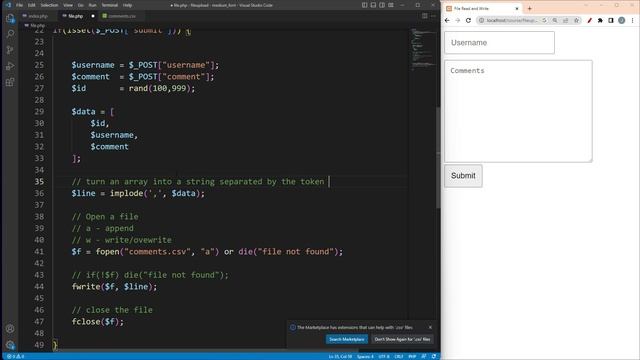Change CRLF end of line sequence
The image size is (640, 360).
tap(399, 356)
